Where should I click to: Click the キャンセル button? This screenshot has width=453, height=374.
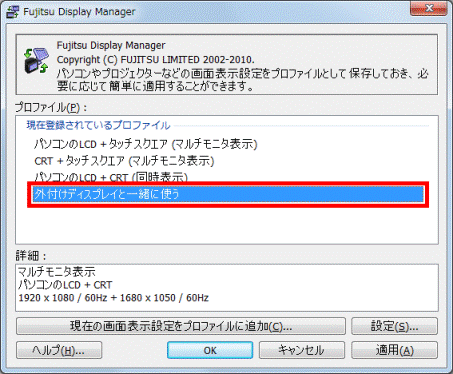(x=302, y=350)
